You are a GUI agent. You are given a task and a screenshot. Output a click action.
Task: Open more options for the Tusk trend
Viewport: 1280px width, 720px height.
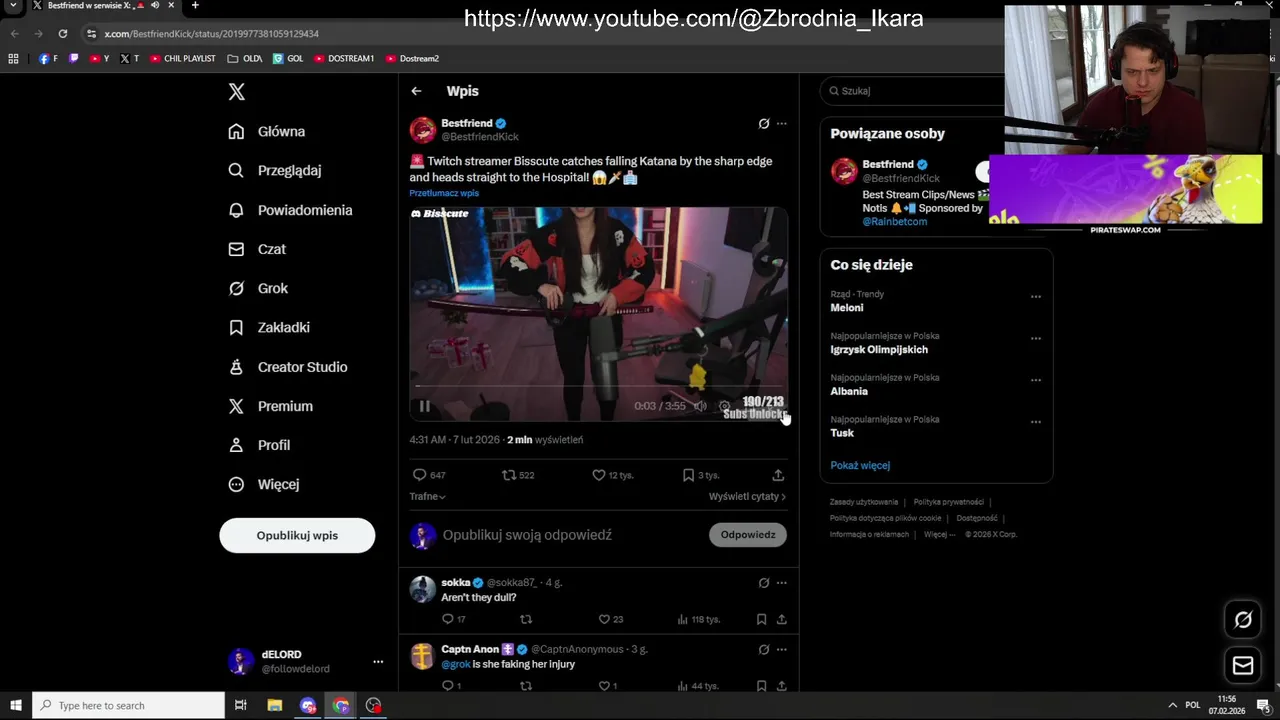click(1036, 422)
